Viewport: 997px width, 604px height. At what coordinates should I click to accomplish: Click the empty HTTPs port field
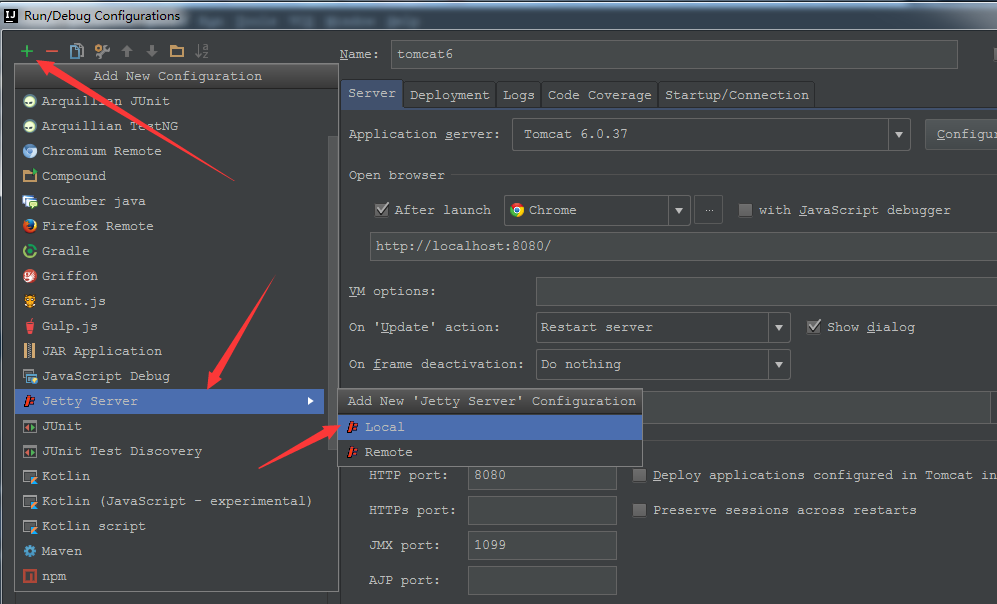(x=542, y=511)
